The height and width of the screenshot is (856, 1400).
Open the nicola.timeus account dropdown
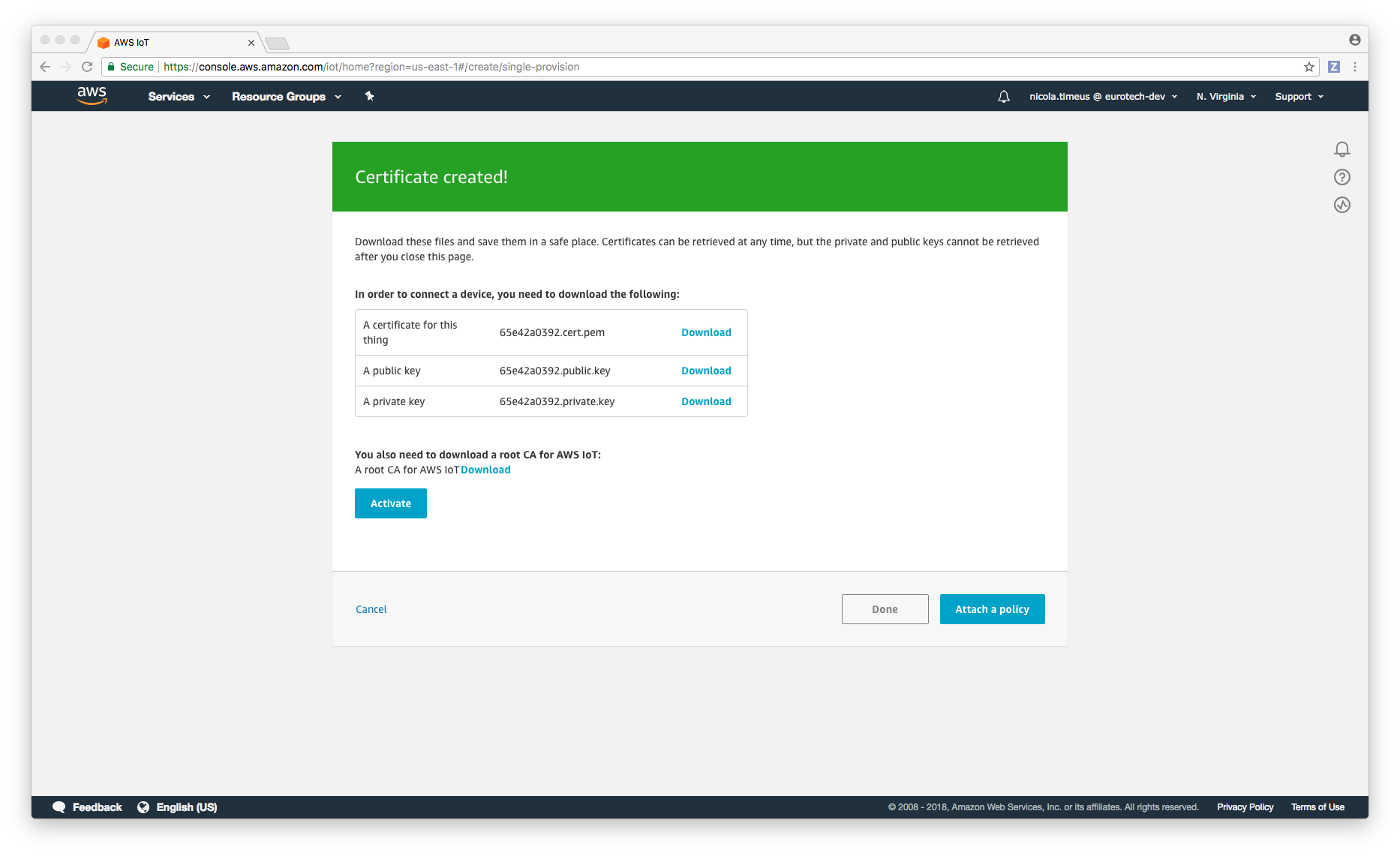pyautogui.click(x=1104, y=97)
